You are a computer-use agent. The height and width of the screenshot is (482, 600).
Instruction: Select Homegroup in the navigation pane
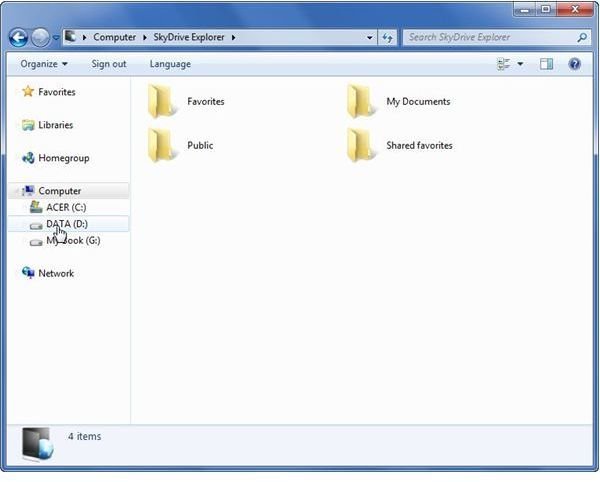point(64,158)
